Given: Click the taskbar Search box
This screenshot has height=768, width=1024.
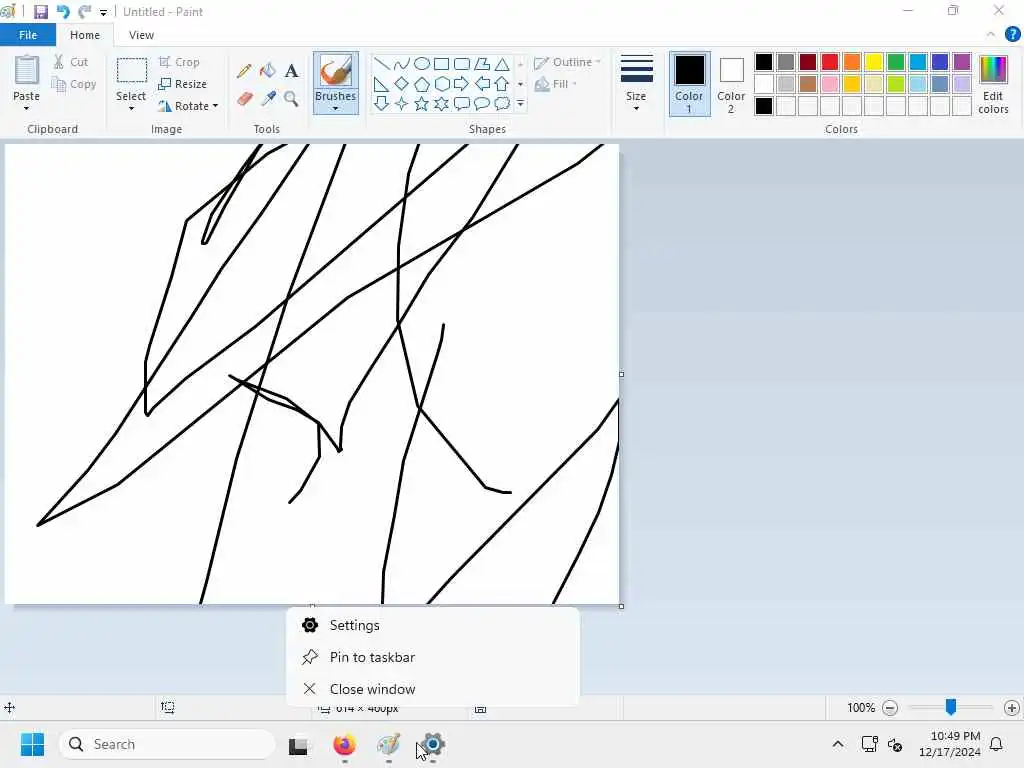Looking at the screenshot, I should coord(167,744).
